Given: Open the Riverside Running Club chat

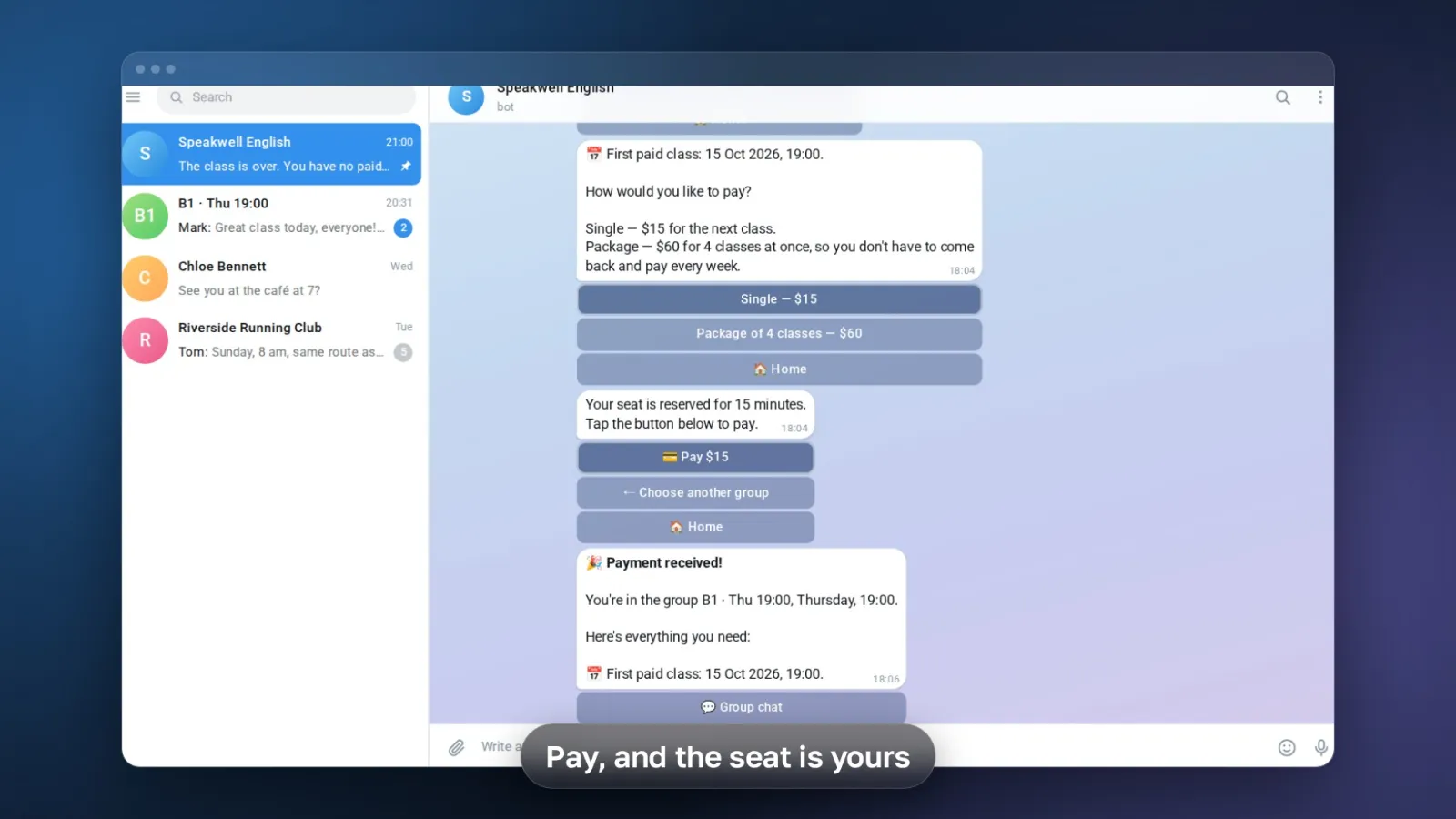Looking at the screenshot, I should tap(271, 339).
